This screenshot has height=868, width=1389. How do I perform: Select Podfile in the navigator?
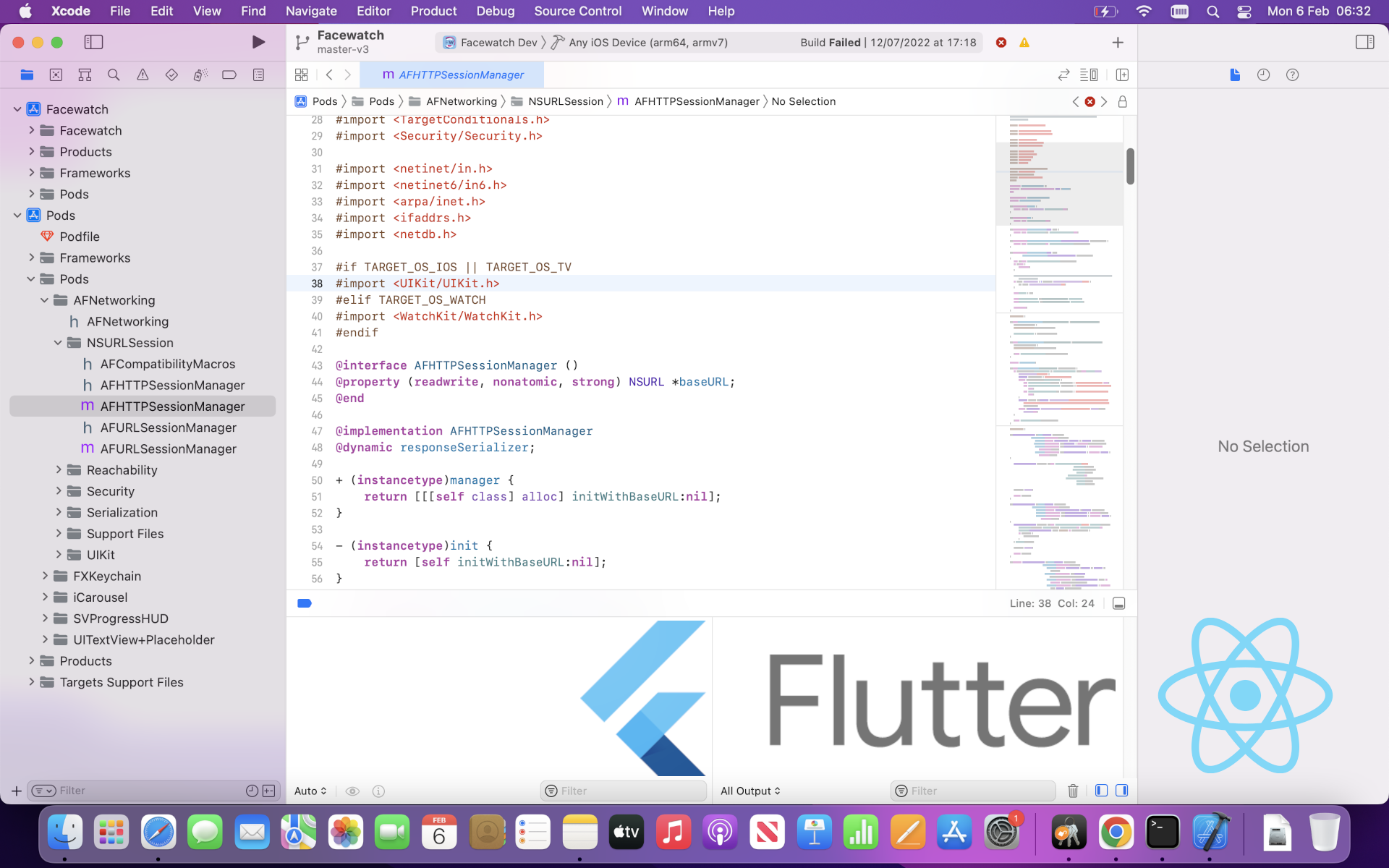pos(80,237)
